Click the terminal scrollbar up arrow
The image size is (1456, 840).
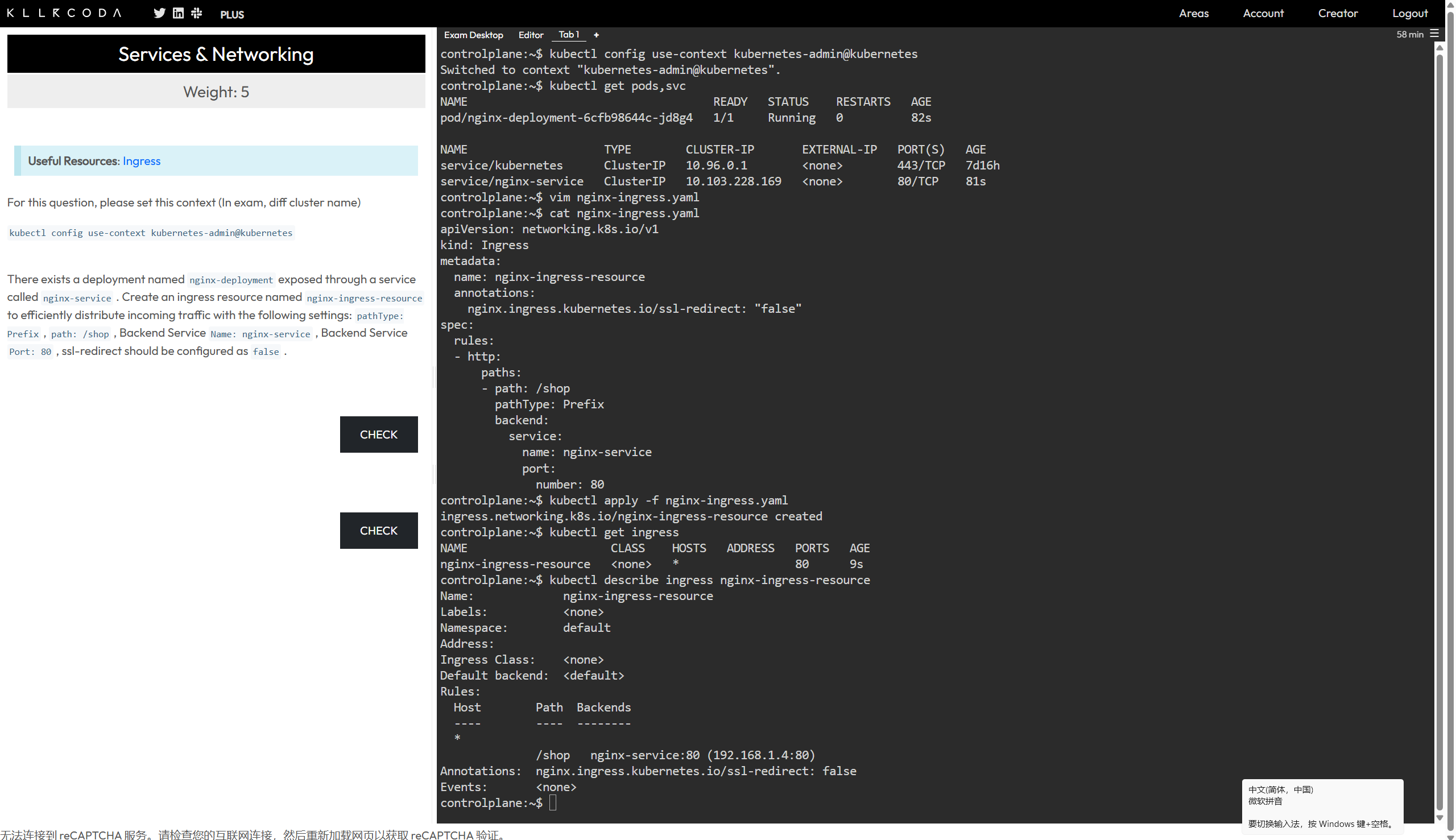click(1440, 48)
